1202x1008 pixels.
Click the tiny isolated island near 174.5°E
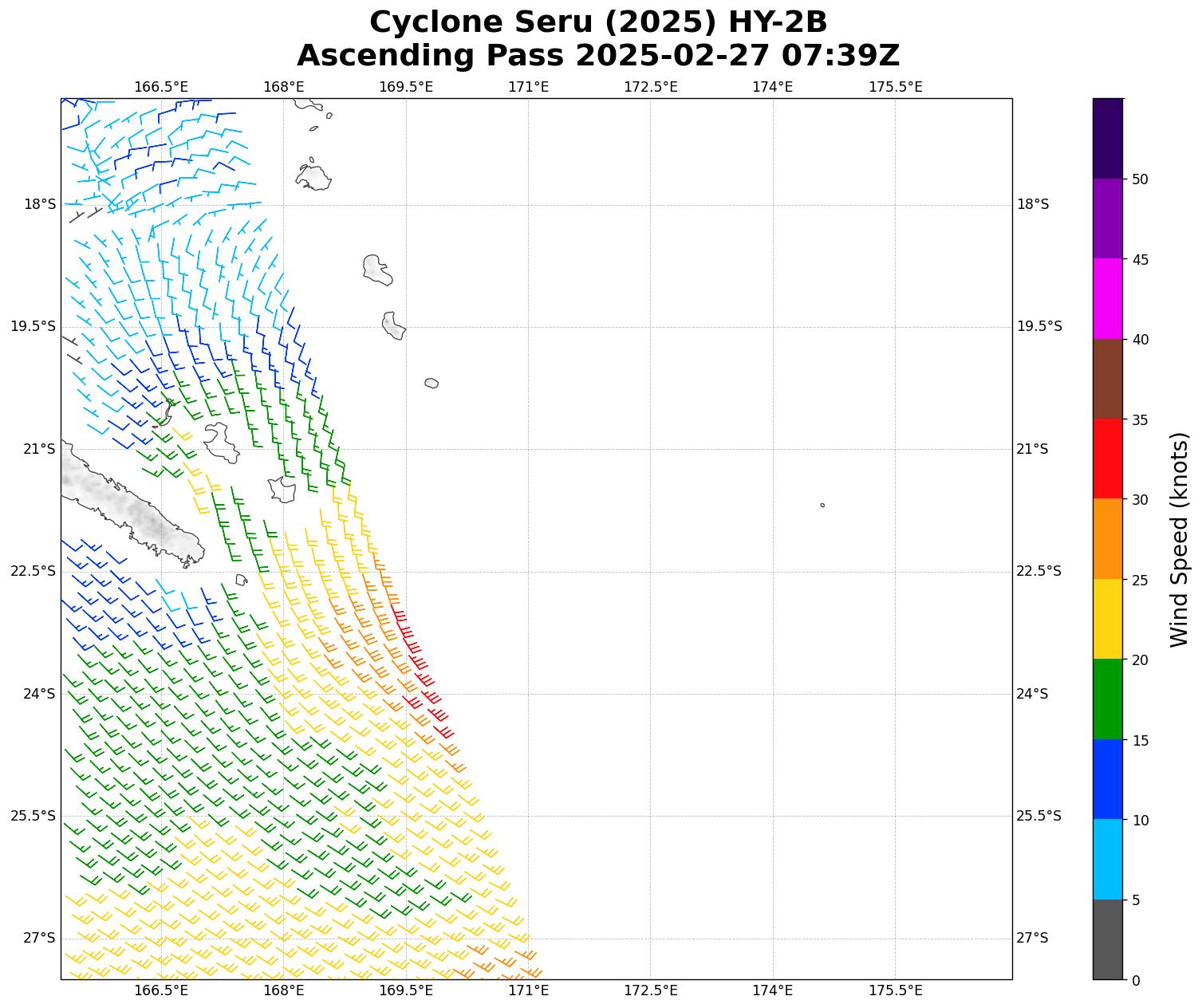pos(822,505)
